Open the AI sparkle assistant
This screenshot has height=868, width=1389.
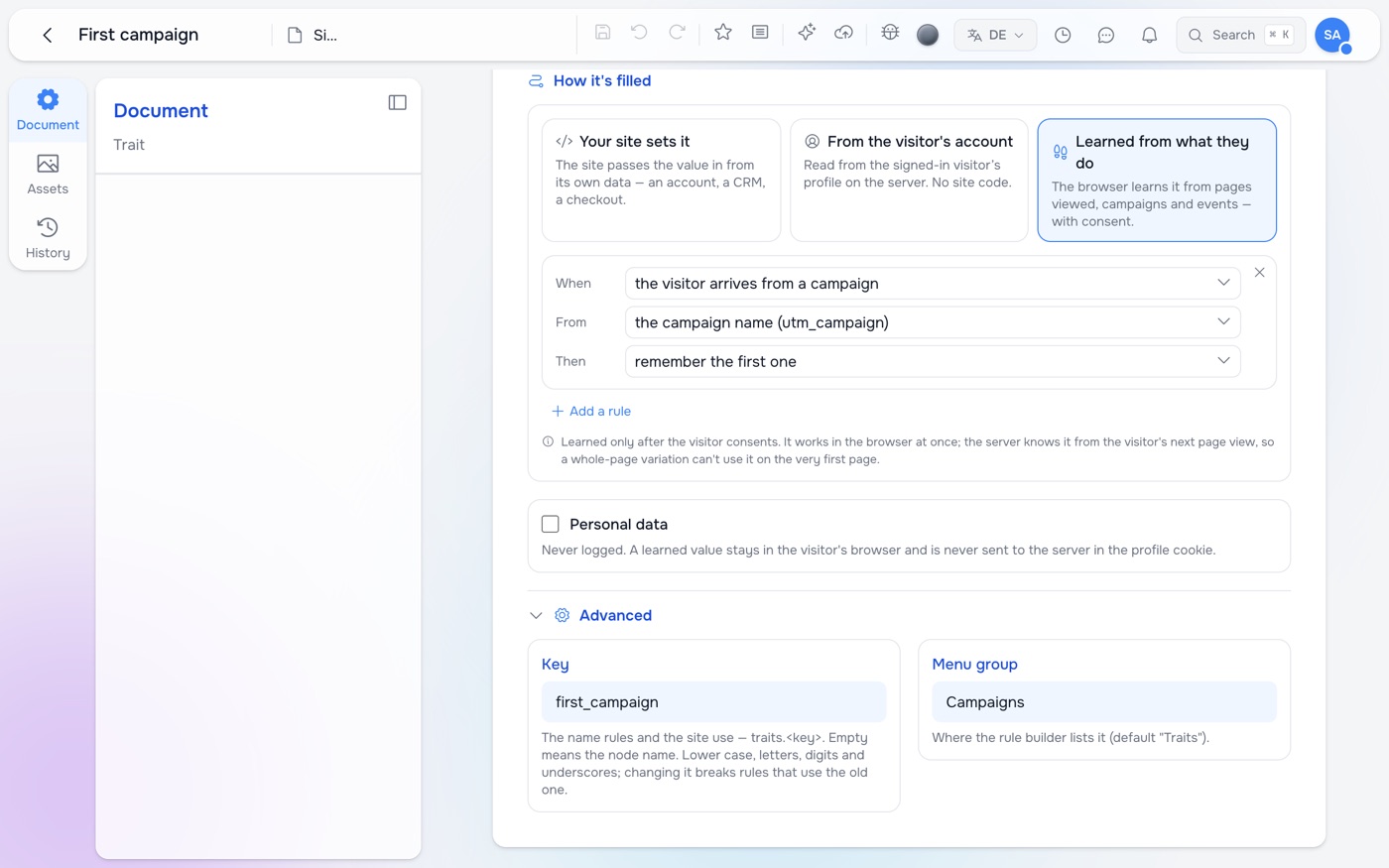coord(807,32)
